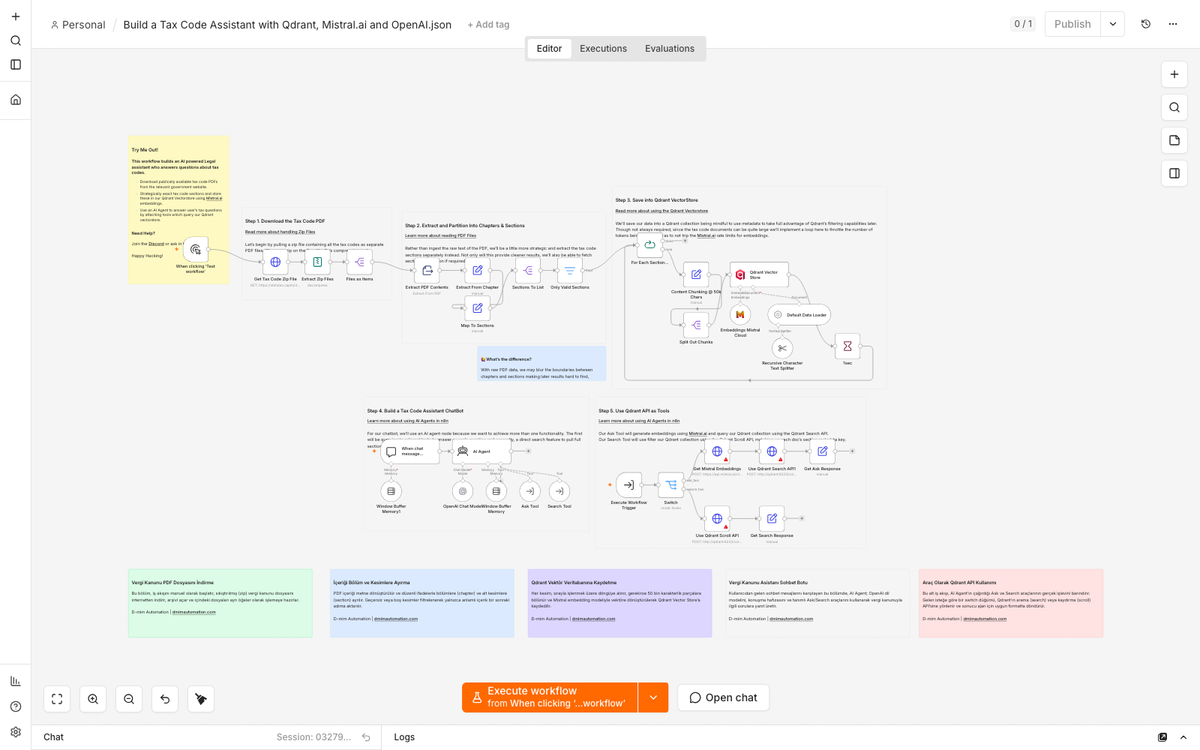Toggle the sidebar panel icon below search
The image size is (1200, 750).
pos(15,64)
